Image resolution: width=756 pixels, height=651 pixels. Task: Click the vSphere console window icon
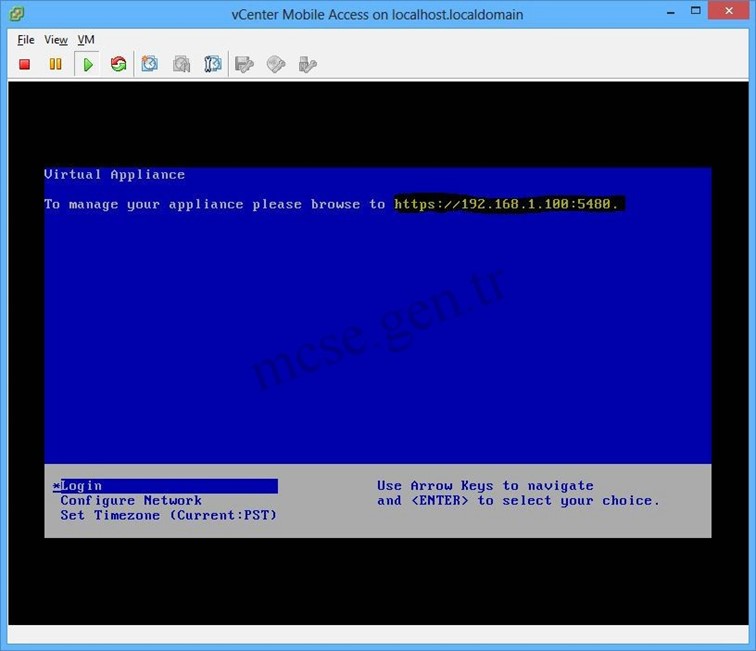pyautogui.click(x=16, y=14)
